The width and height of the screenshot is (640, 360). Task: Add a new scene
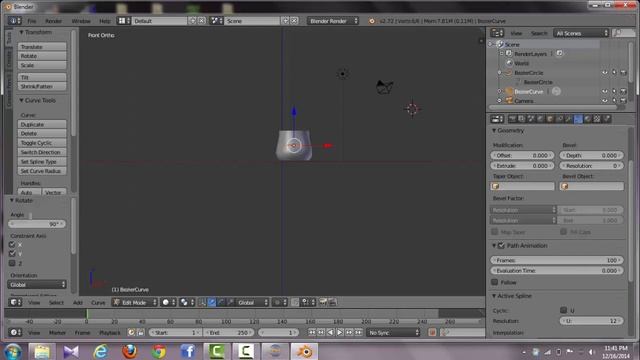click(x=285, y=20)
